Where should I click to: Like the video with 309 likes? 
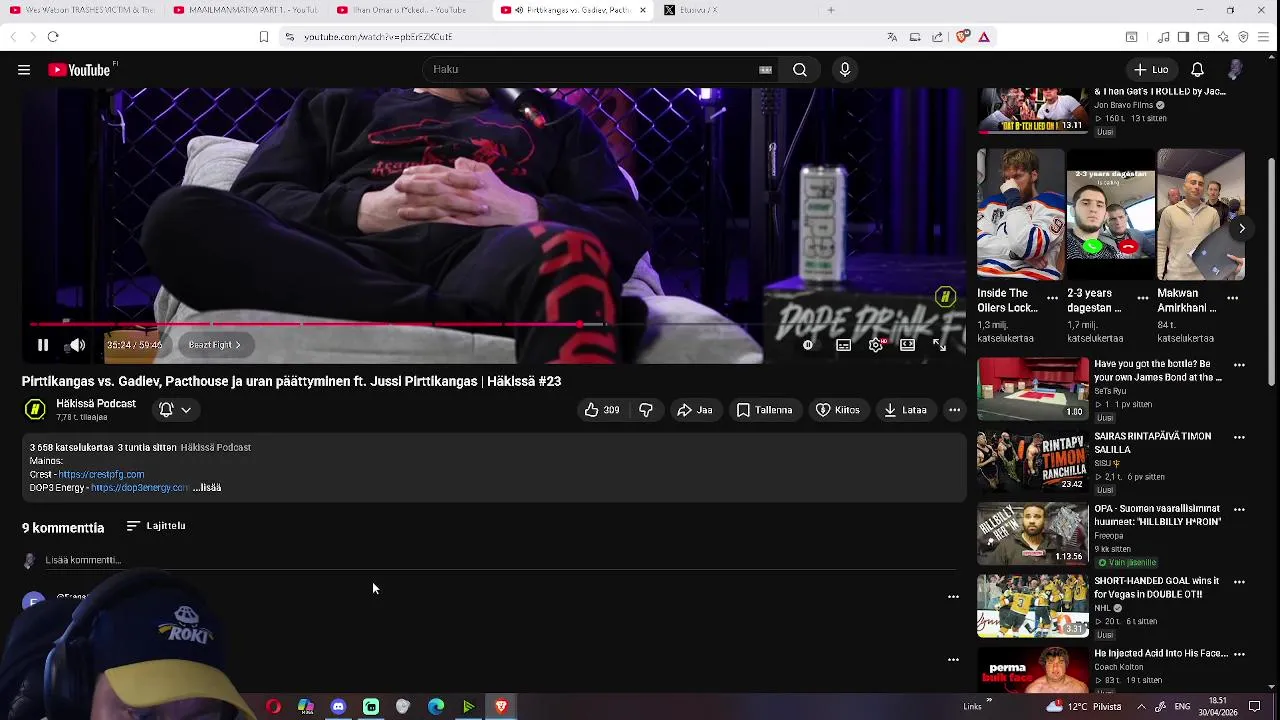[x=601, y=410]
